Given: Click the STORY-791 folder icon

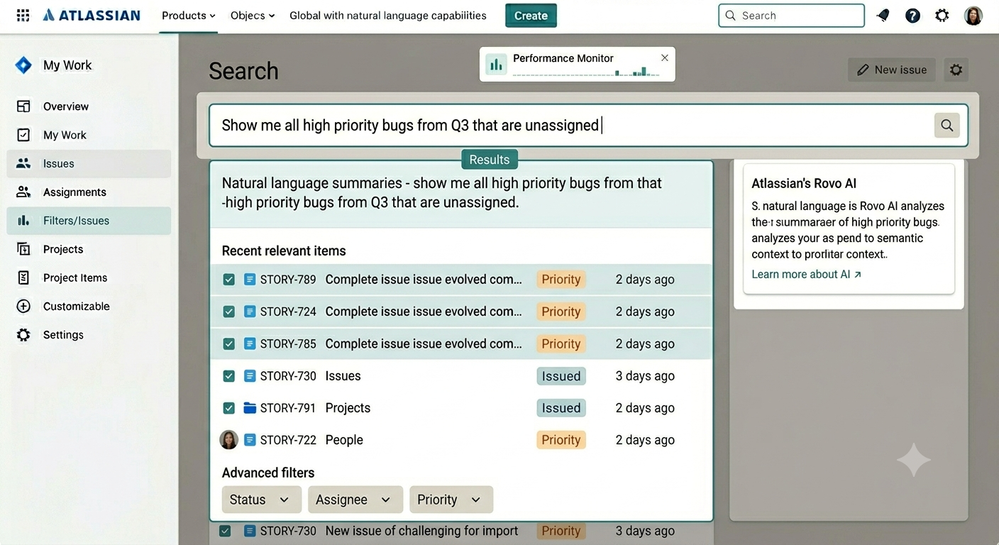Looking at the screenshot, I should tap(250, 408).
